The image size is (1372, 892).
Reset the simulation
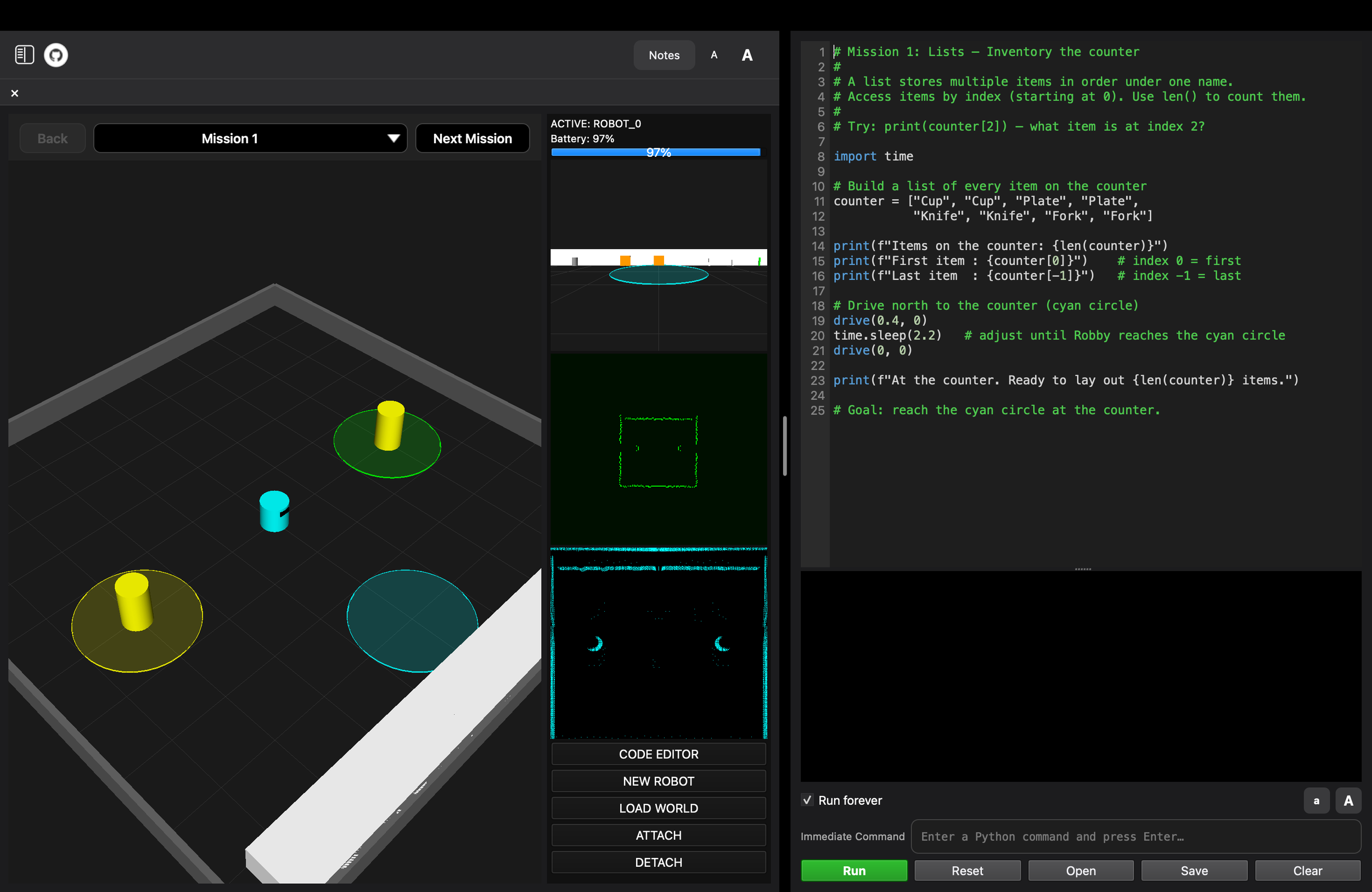967,871
